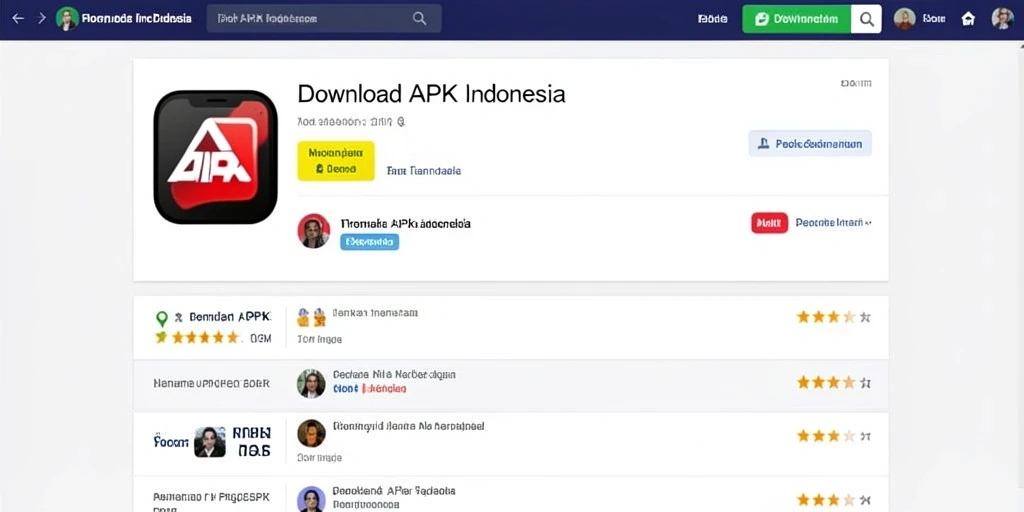The height and width of the screenshot is (512, 1024).
Task: Set the star rating in Benkan row
Action: [x=833, y=317]
